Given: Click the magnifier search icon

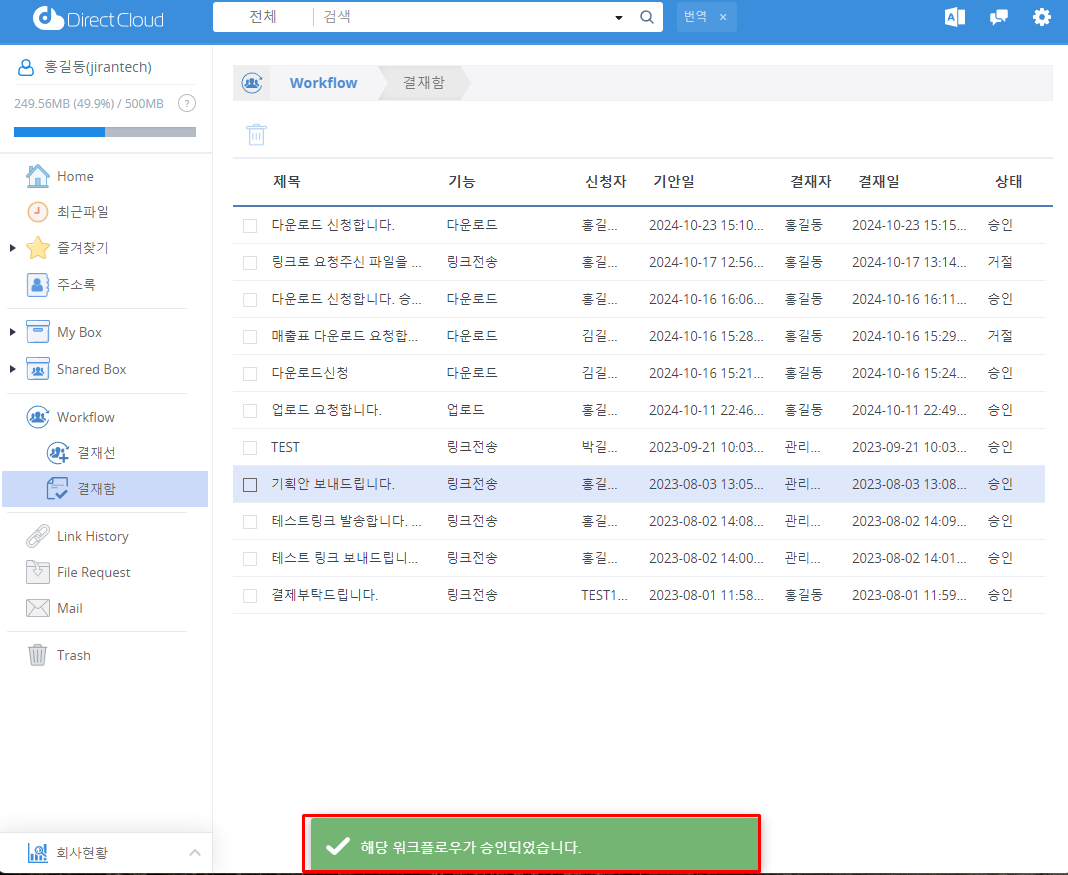Looking at the screenshot, I should (x=646, y=17).
